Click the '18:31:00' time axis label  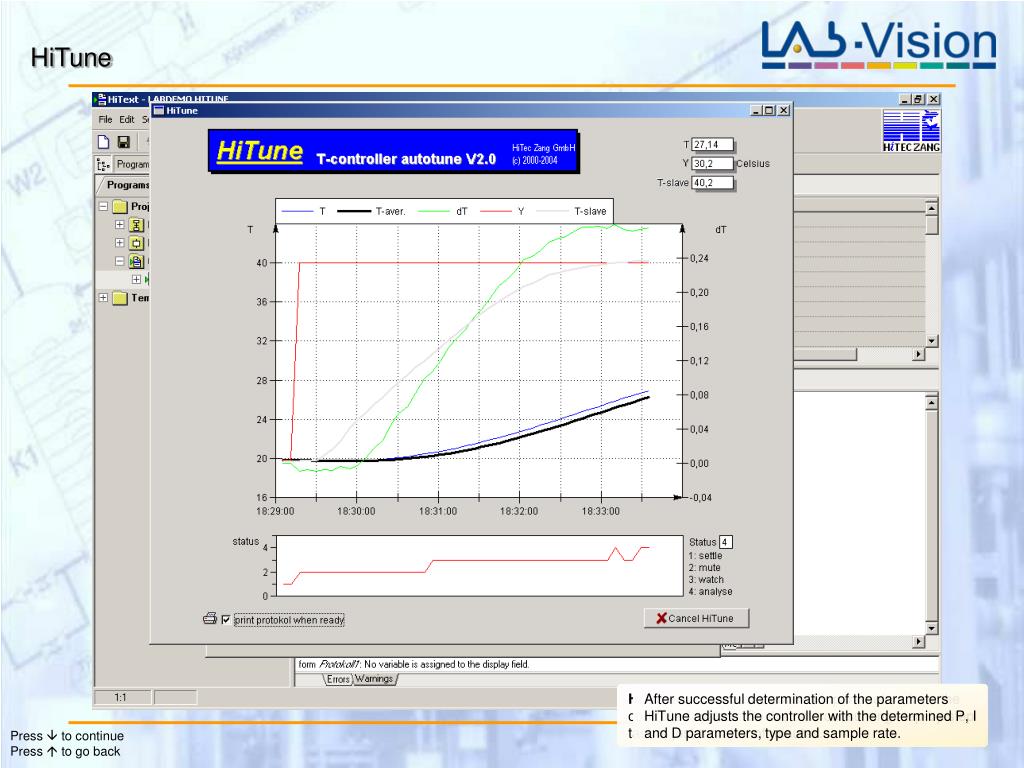[x=438, y=511]
